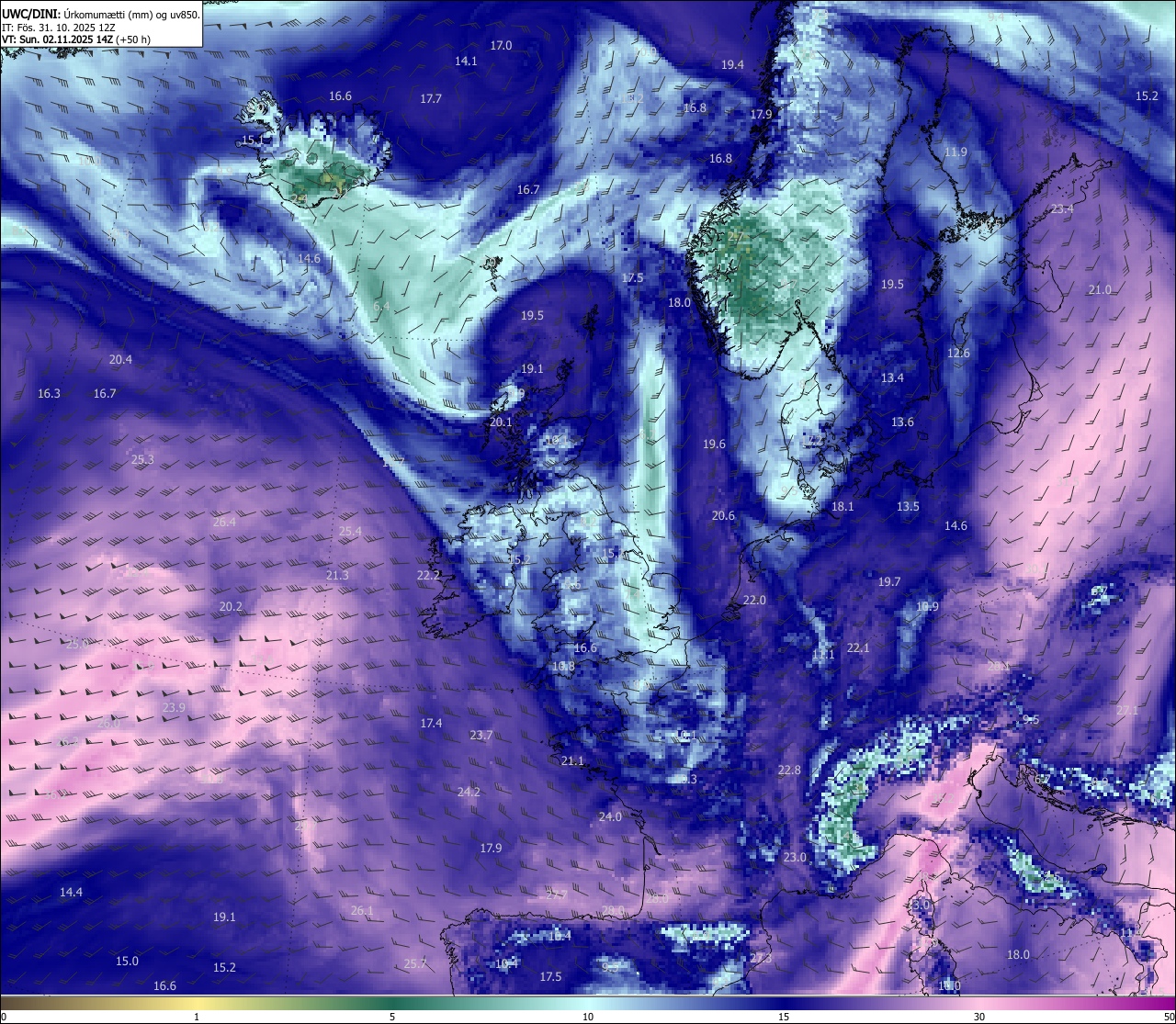Click the 17.0 value label
The width and height of the screenshot is (1176, 1024).
(501, 45)
